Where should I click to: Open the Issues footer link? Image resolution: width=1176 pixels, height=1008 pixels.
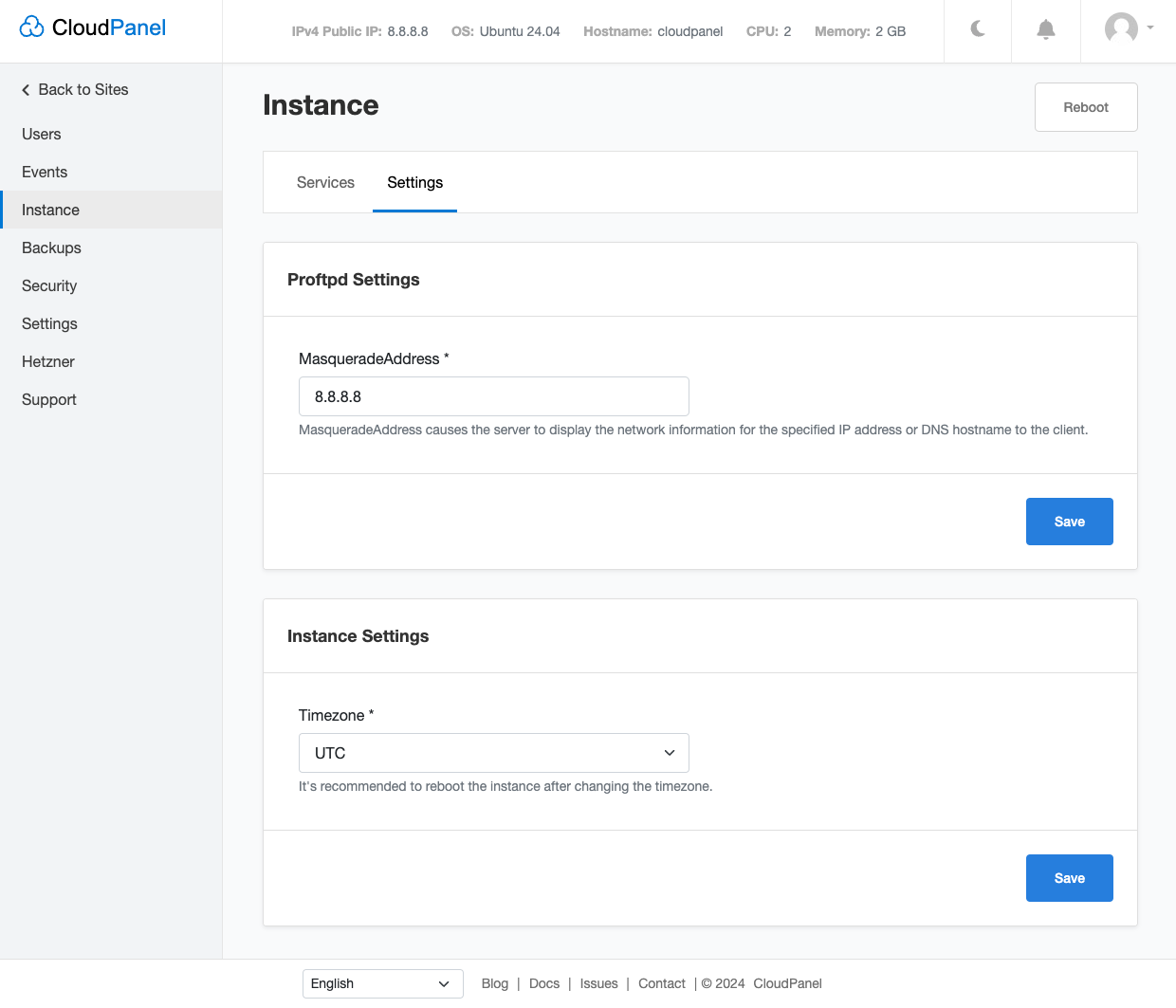(598, 983)
